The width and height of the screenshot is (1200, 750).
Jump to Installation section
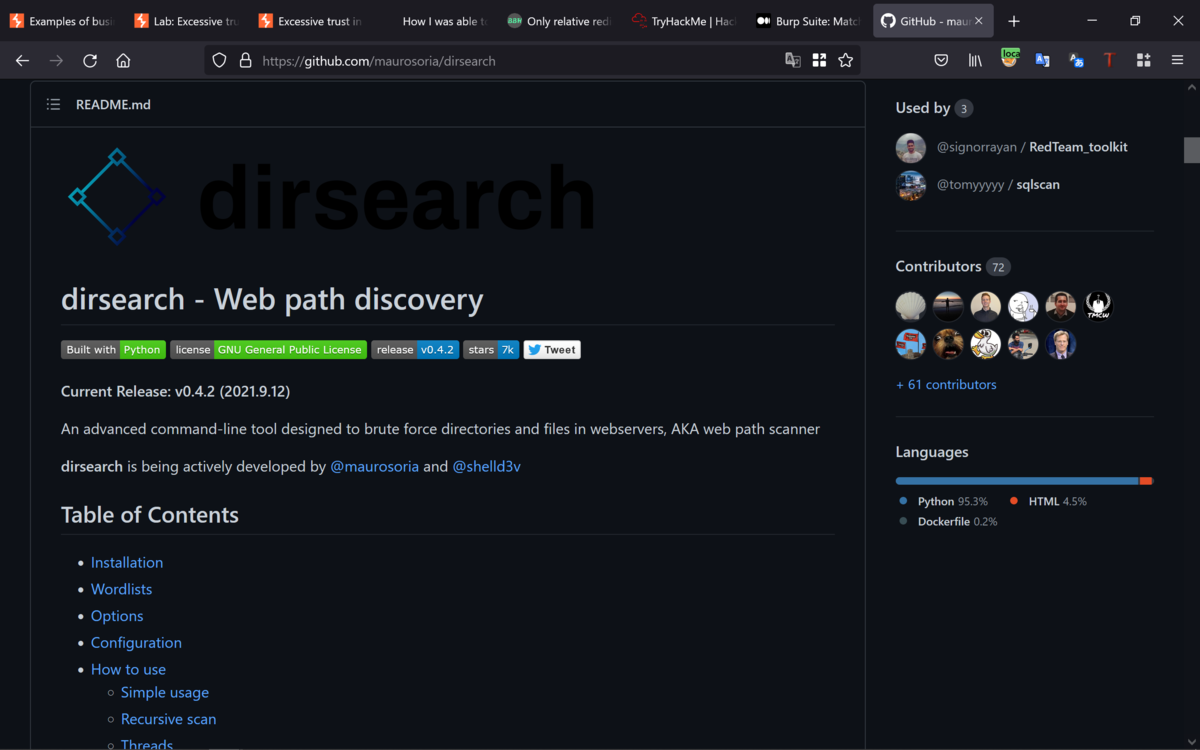[x=127, y=563]
